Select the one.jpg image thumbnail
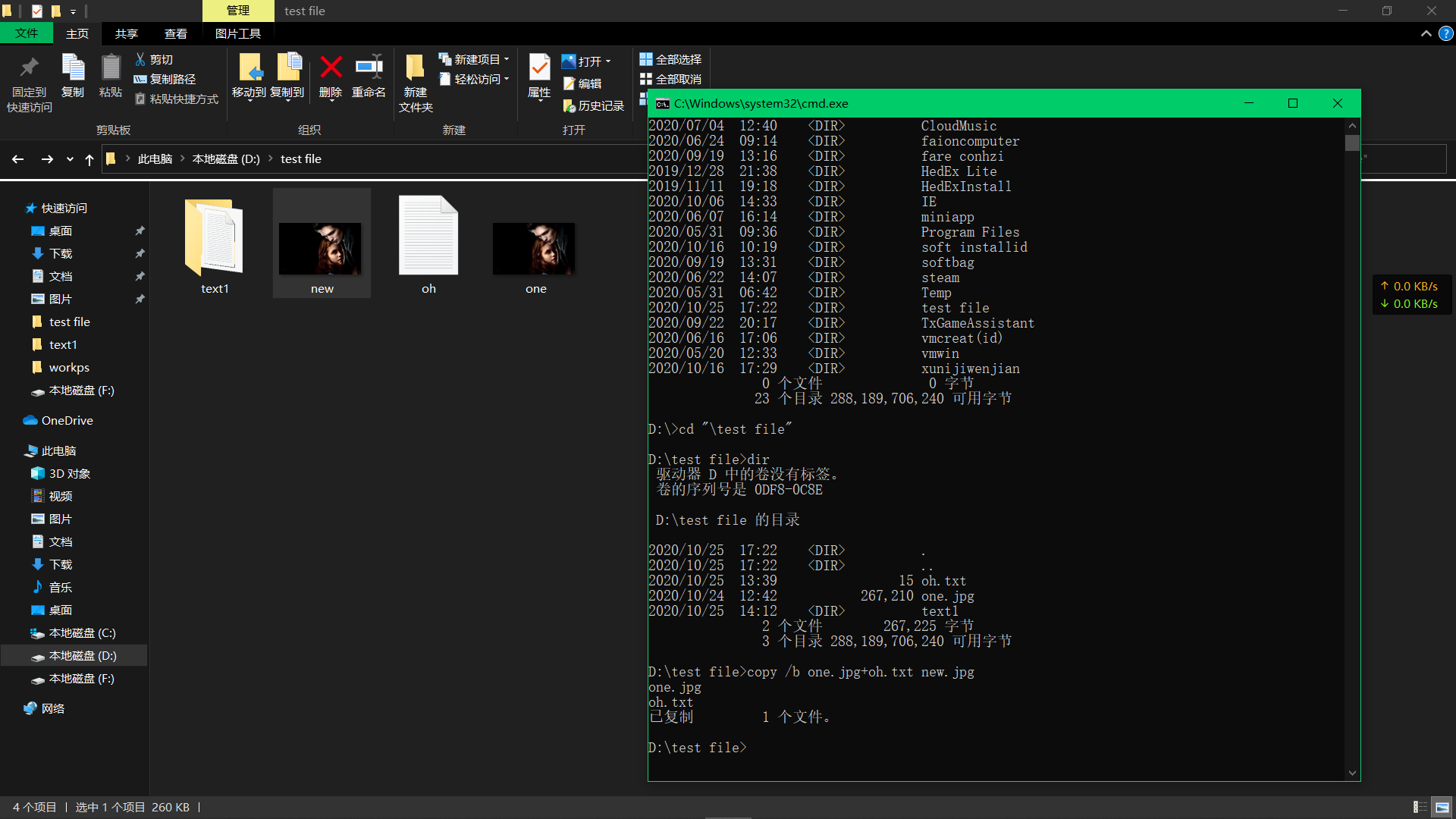The image size is (1456, 819). point(535,250)
